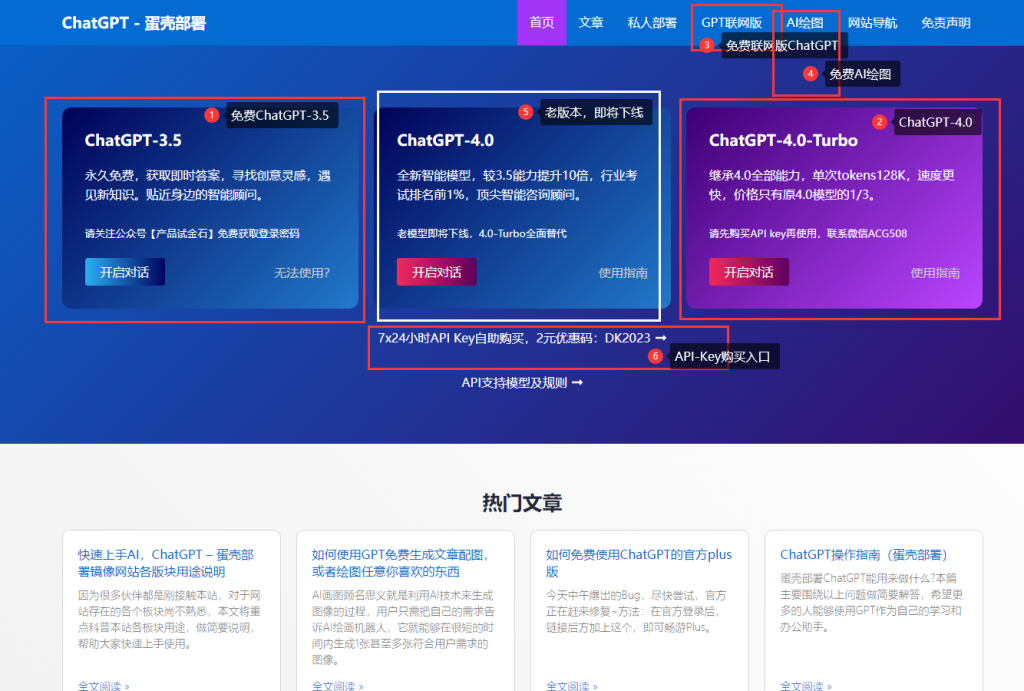
Task: Start chat on the ChatGPT-4.0-Turbo card
Action: 748,272
